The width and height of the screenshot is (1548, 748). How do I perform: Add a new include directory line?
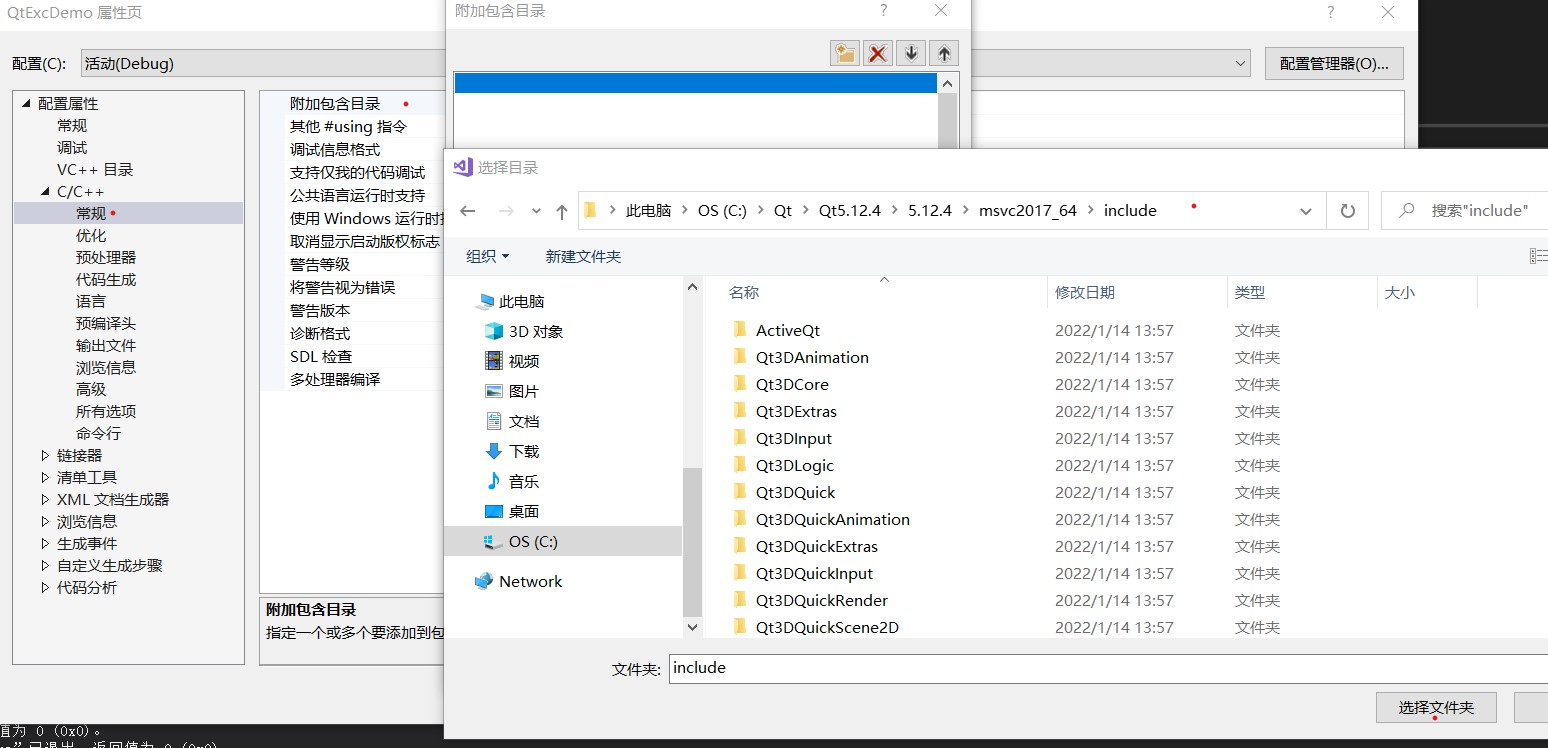(845, 52)
